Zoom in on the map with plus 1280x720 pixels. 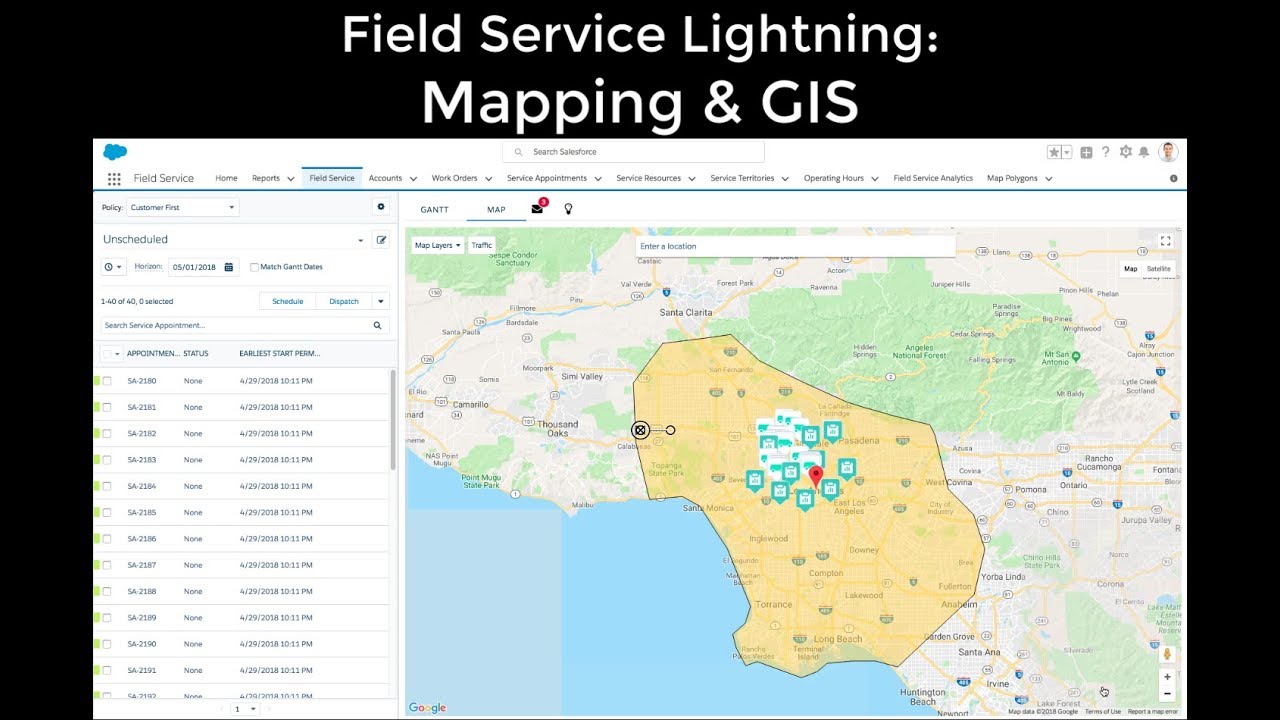click(x=1166, y=677)
